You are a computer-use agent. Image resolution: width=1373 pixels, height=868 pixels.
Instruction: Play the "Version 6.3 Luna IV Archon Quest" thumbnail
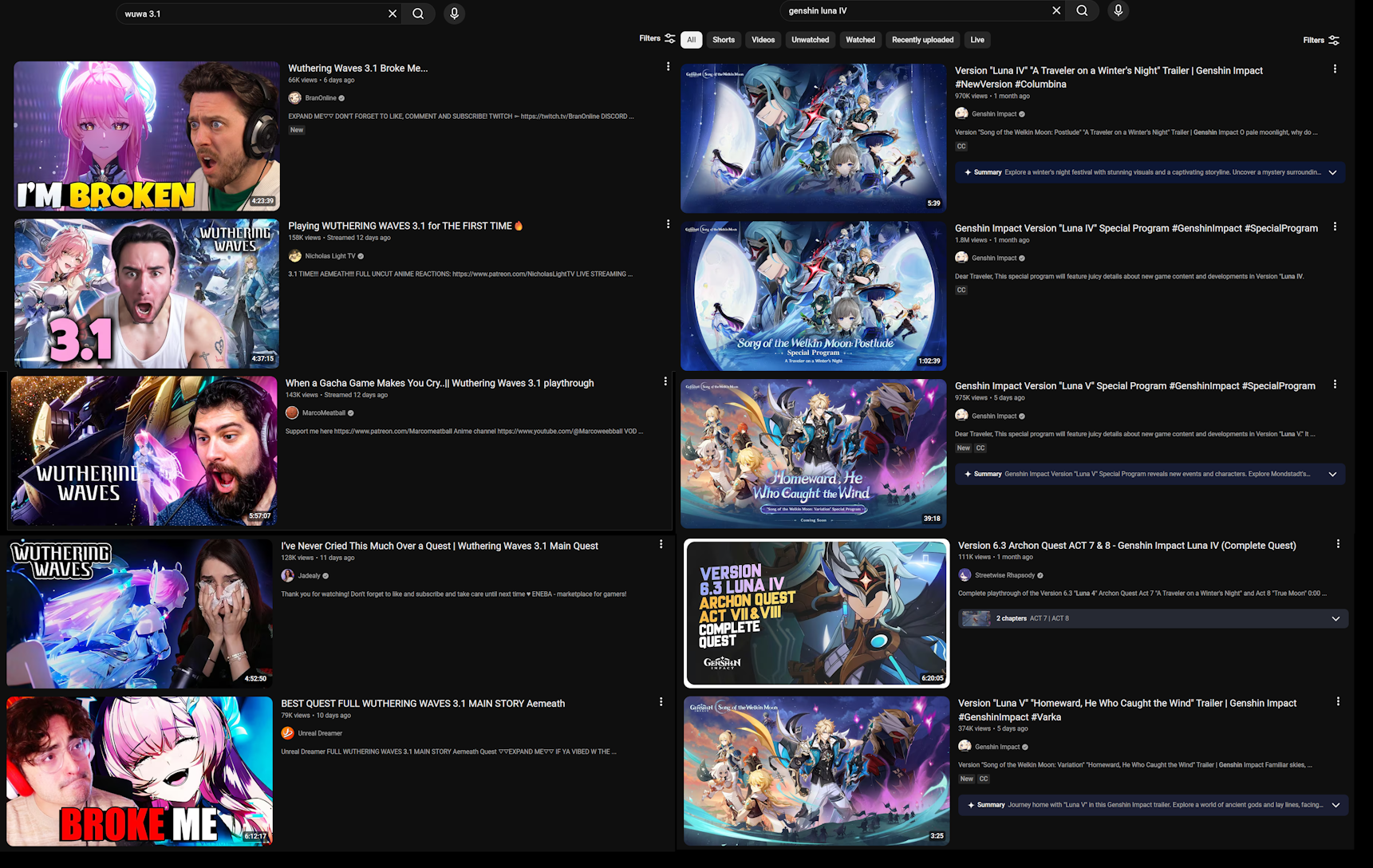click(817, 613)
